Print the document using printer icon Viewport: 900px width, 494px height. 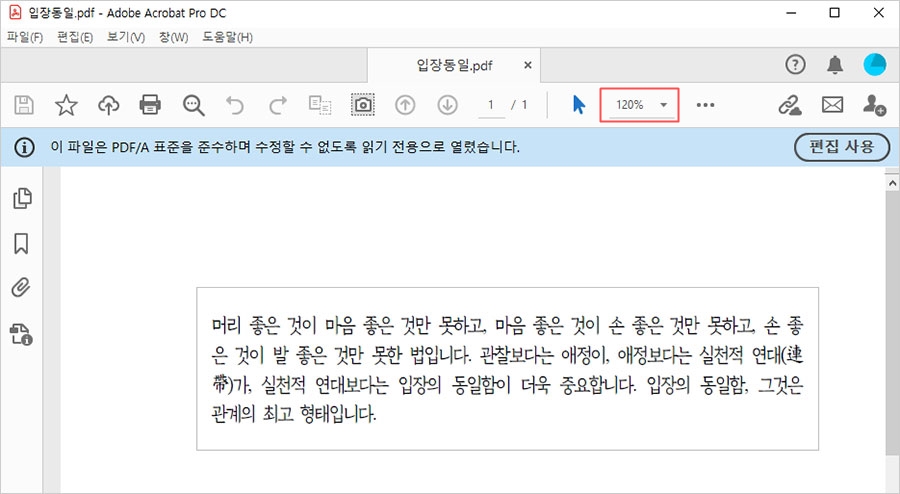pos(150,105)
